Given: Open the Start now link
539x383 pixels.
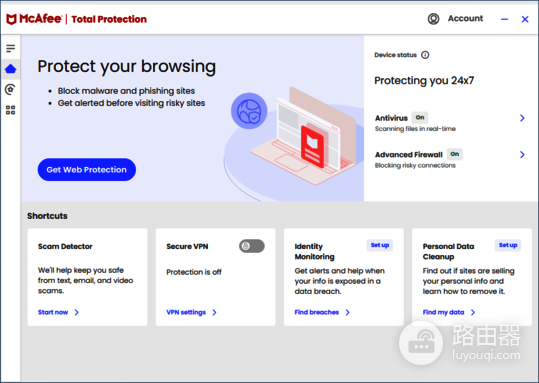Looking at the screenshot, I should [x=53, y=312].
